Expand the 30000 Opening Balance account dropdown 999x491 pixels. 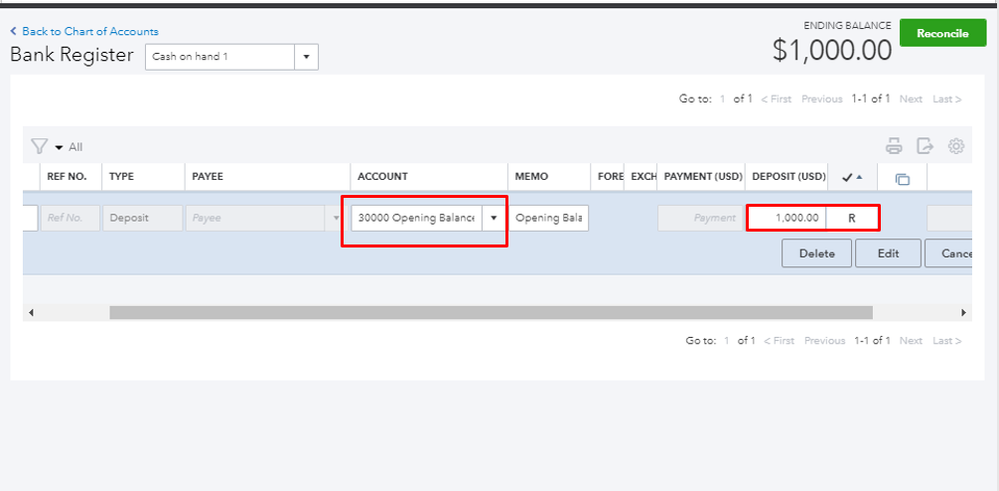pyautogui.click(x=494, y=218)
